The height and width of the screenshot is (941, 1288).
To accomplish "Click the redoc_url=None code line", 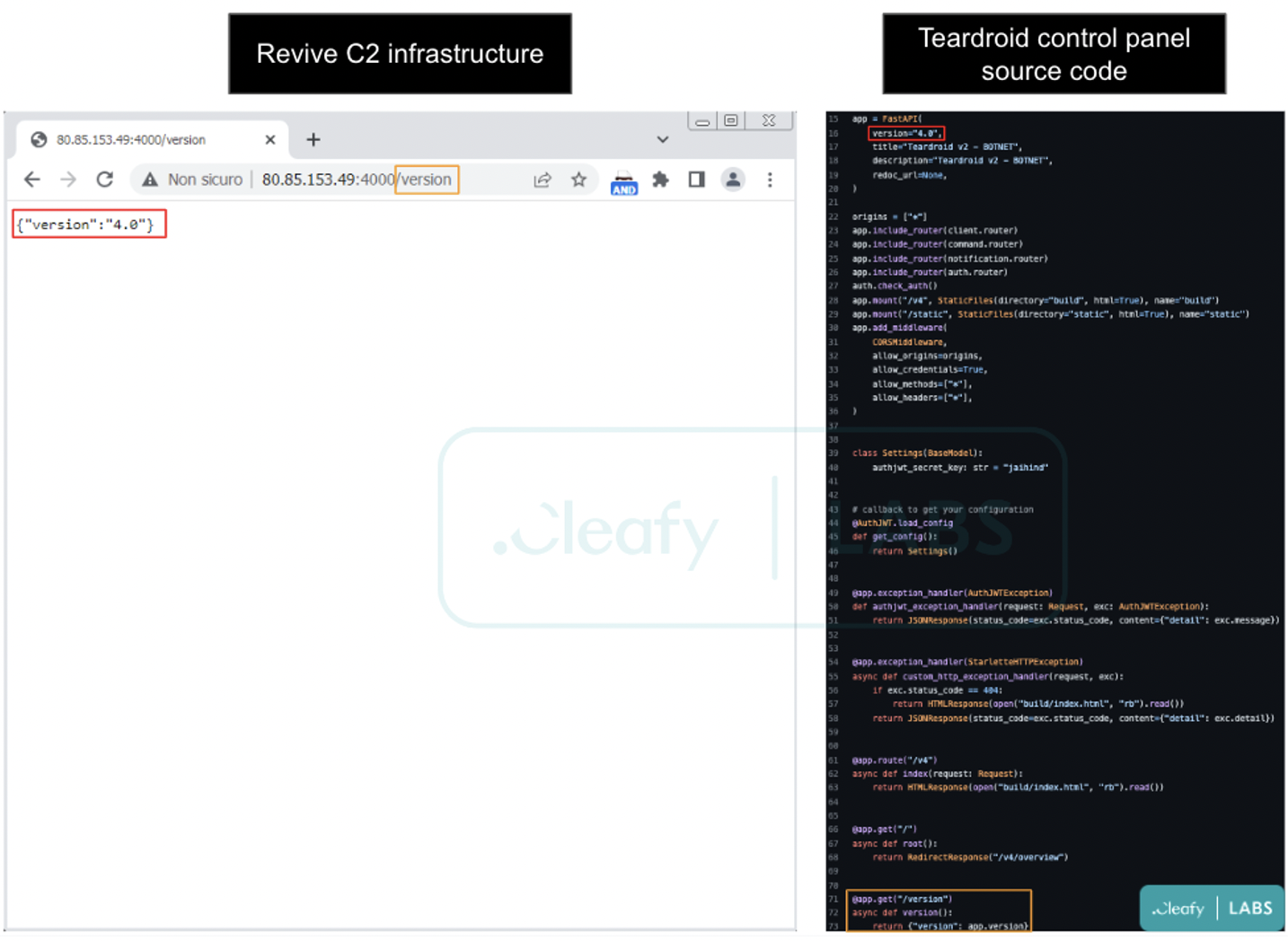I will [x=909, y=175].
